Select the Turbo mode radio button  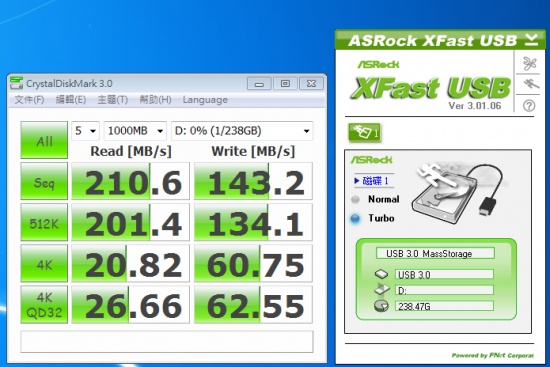tap(355, 218)
